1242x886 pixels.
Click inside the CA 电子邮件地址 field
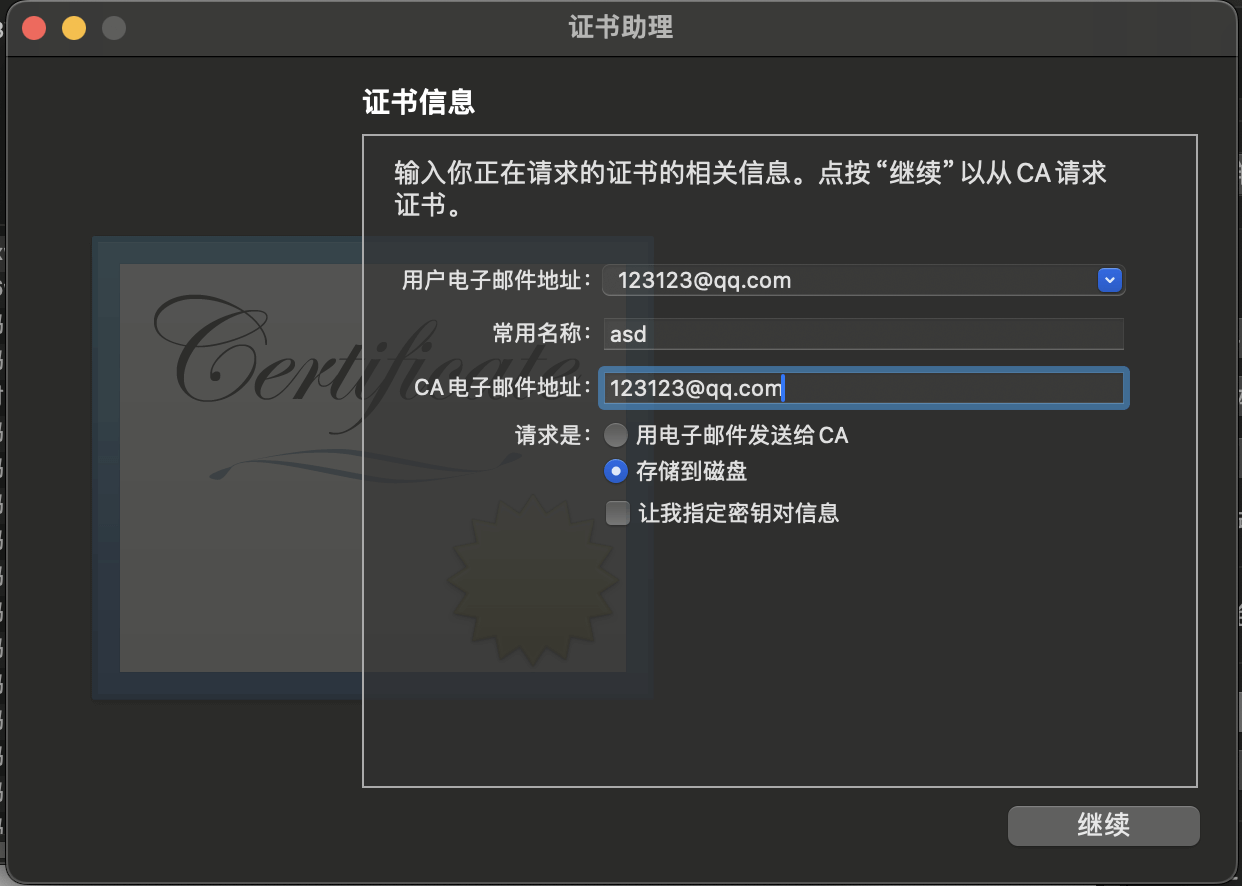click(864, 388)
